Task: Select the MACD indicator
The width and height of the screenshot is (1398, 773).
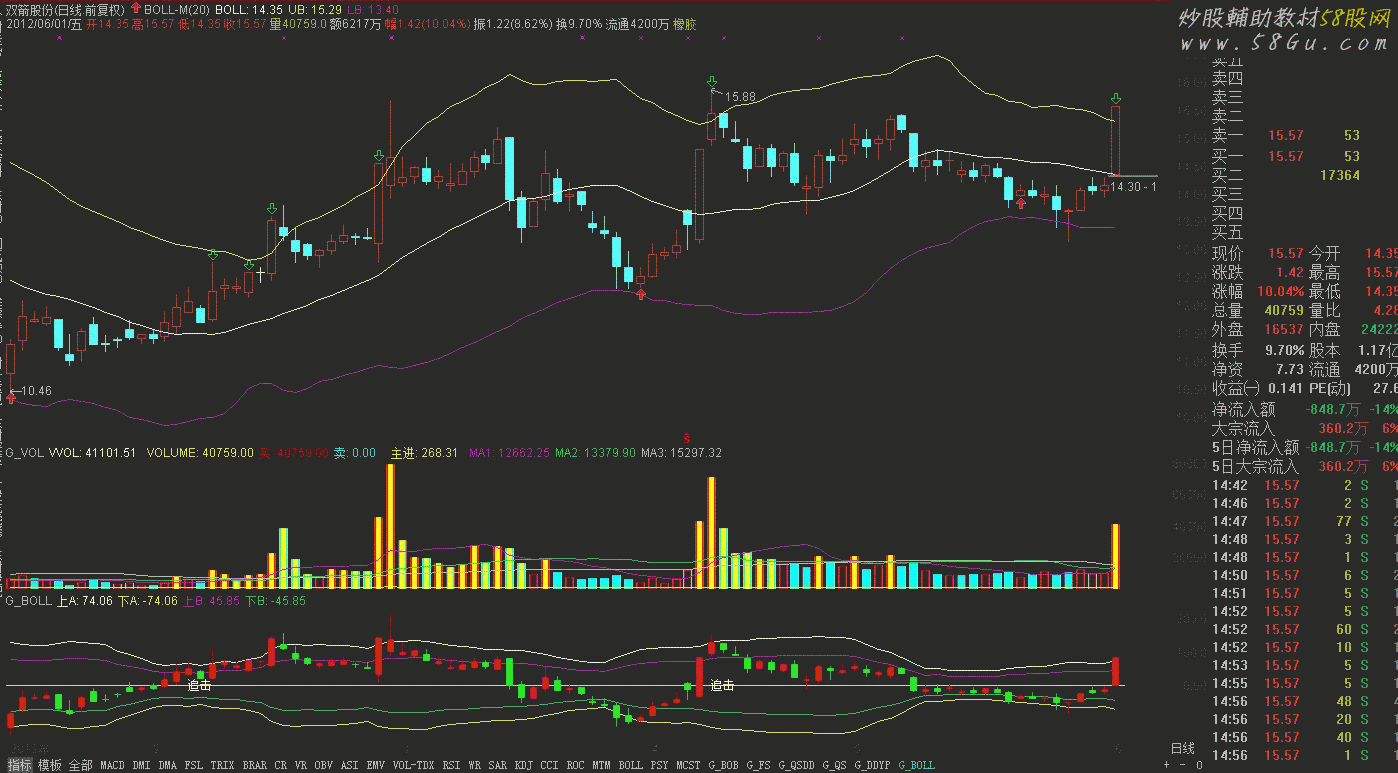Action: [x=113, y=765]
